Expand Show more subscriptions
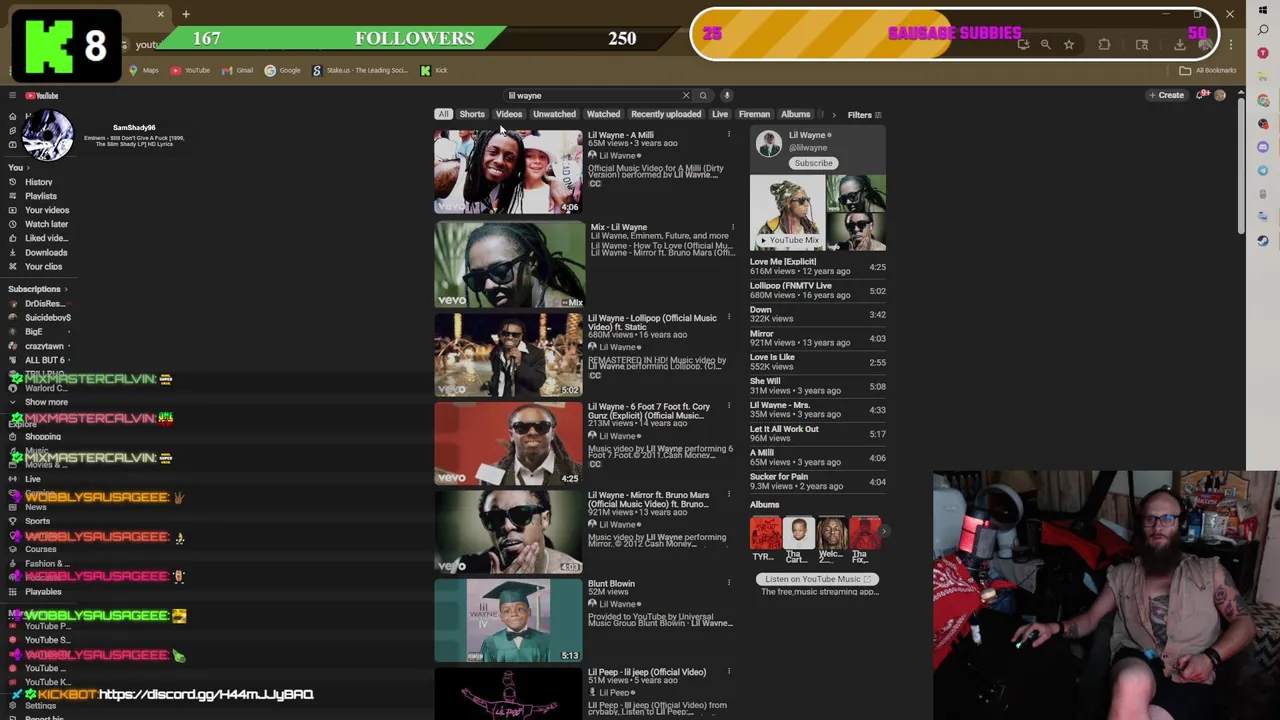The image size is (1280, 720). (x=46, y=402)
